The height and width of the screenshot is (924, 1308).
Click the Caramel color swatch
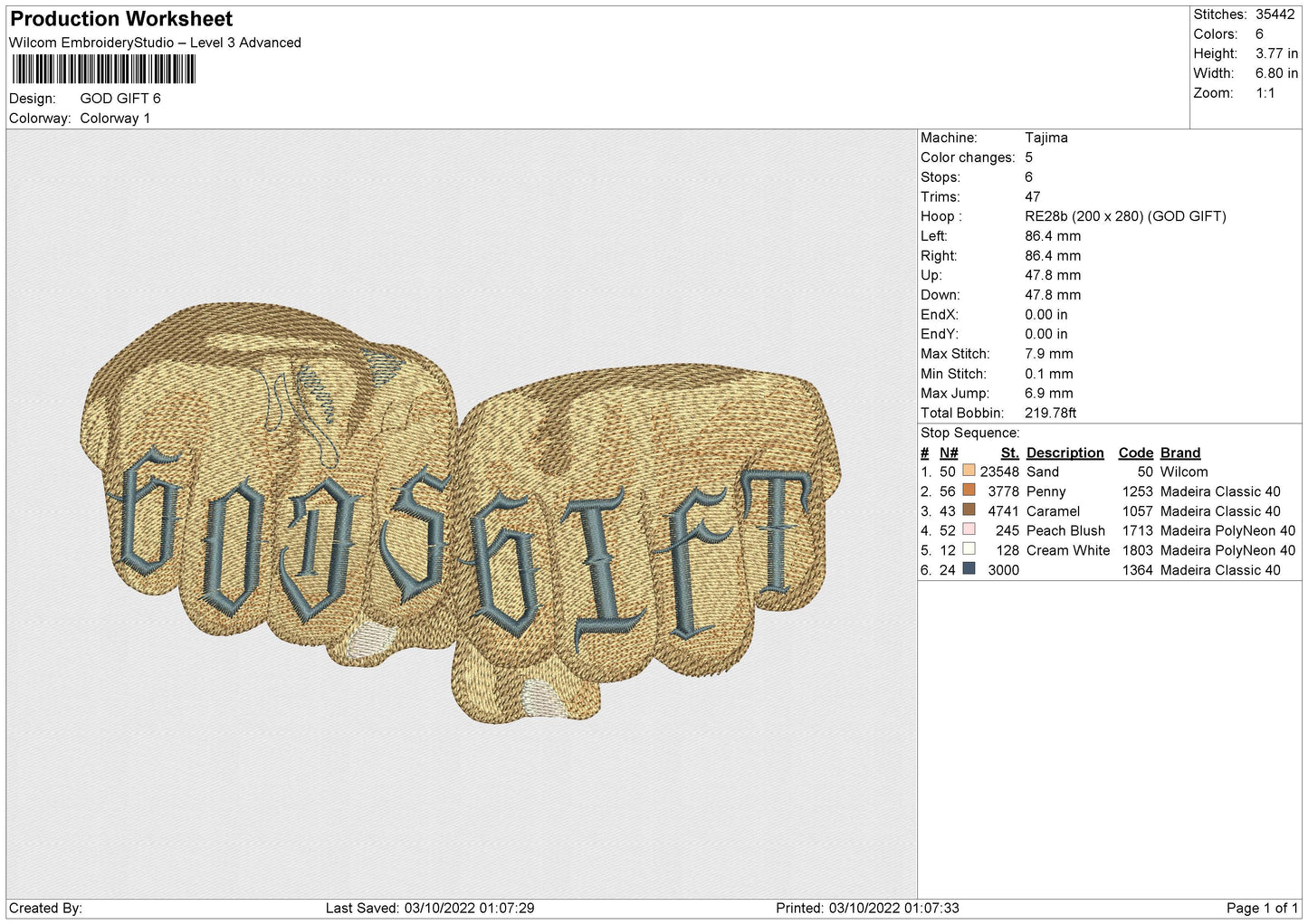point(969,510)
